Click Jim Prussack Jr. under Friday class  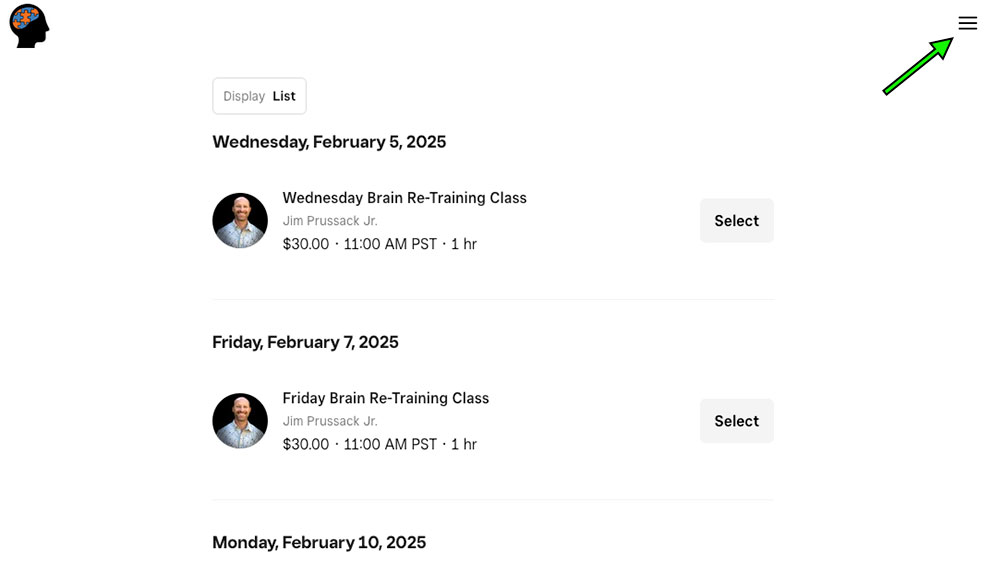tap(330, 421)
